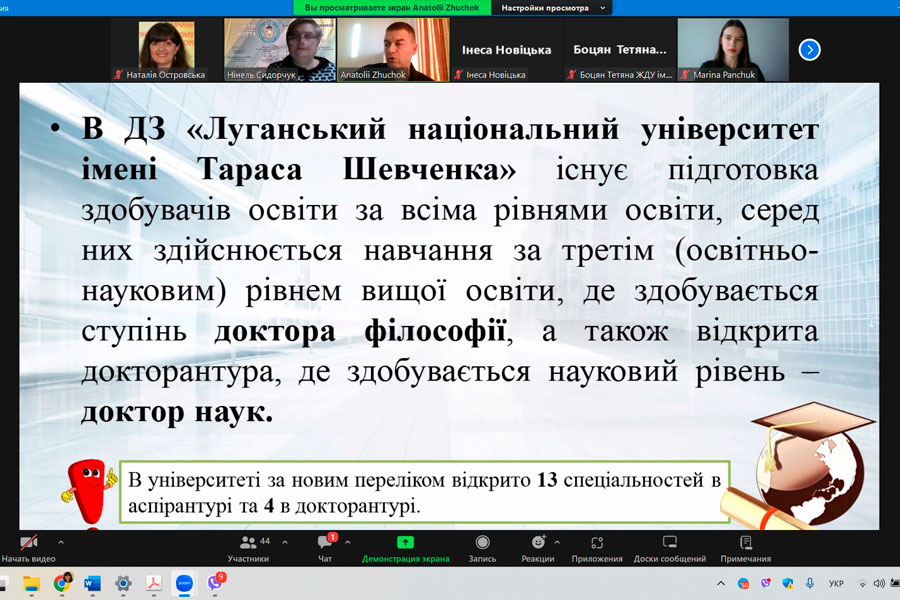Click the green Share Screen button
The width and height of the screenshot is (900, 600).
coord(405,546)
